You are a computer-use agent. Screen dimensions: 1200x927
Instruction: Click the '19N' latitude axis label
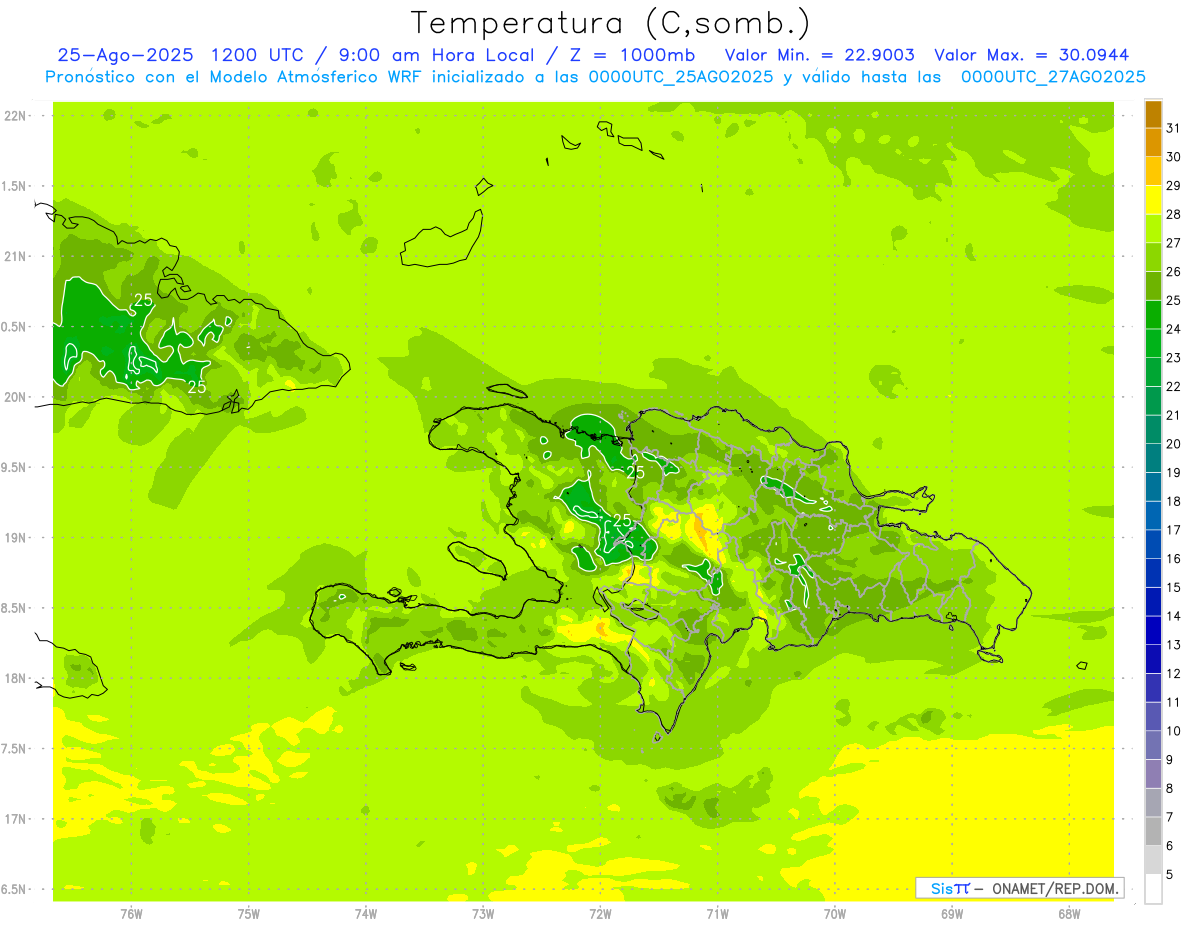coord(15,538)
